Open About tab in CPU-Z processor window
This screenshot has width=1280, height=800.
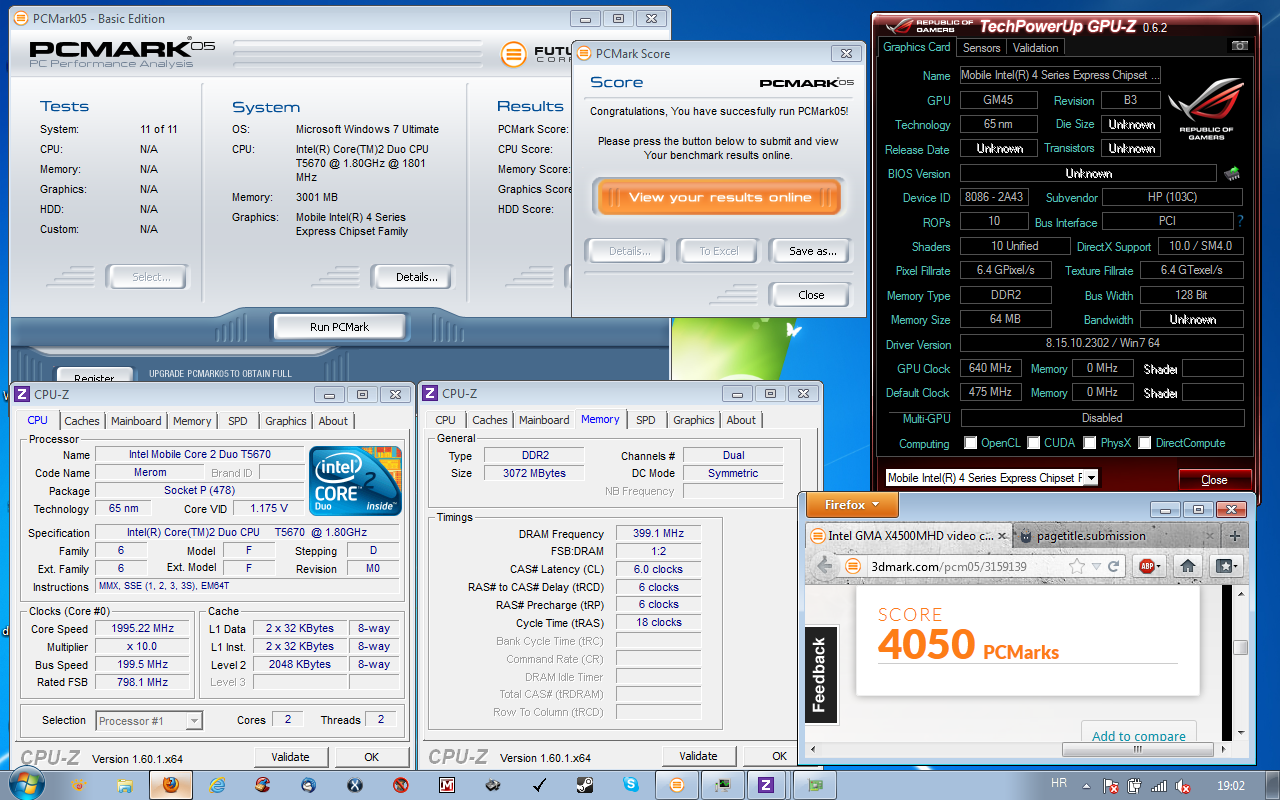click(333, 421)
